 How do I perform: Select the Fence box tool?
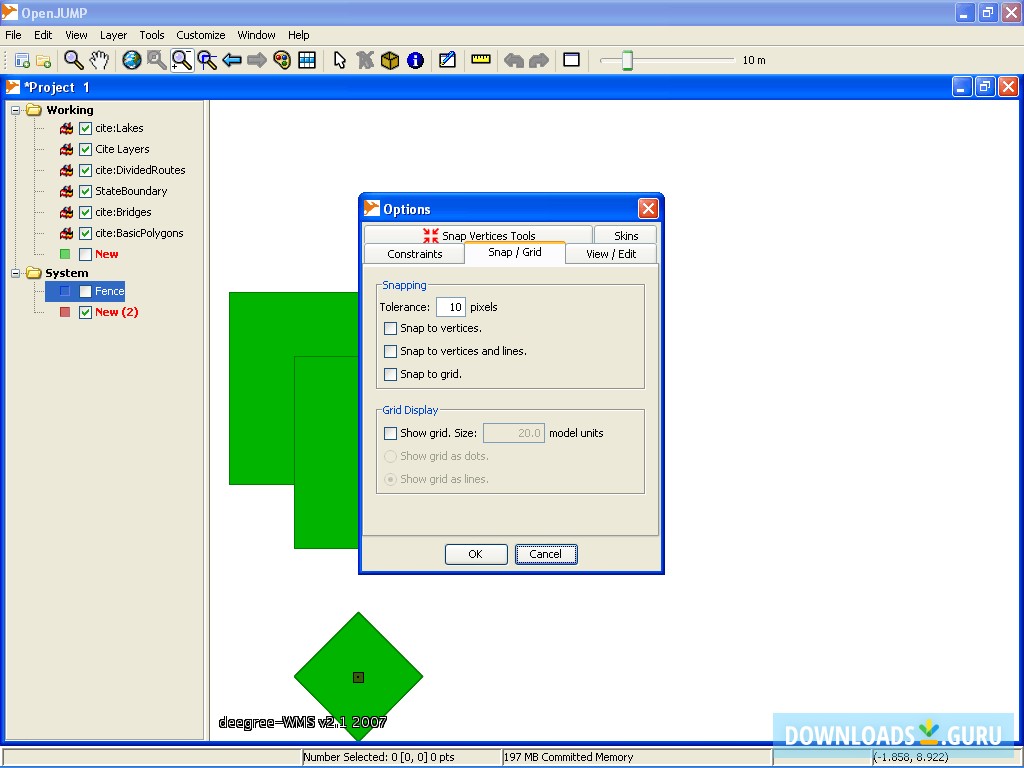[390, 60]
